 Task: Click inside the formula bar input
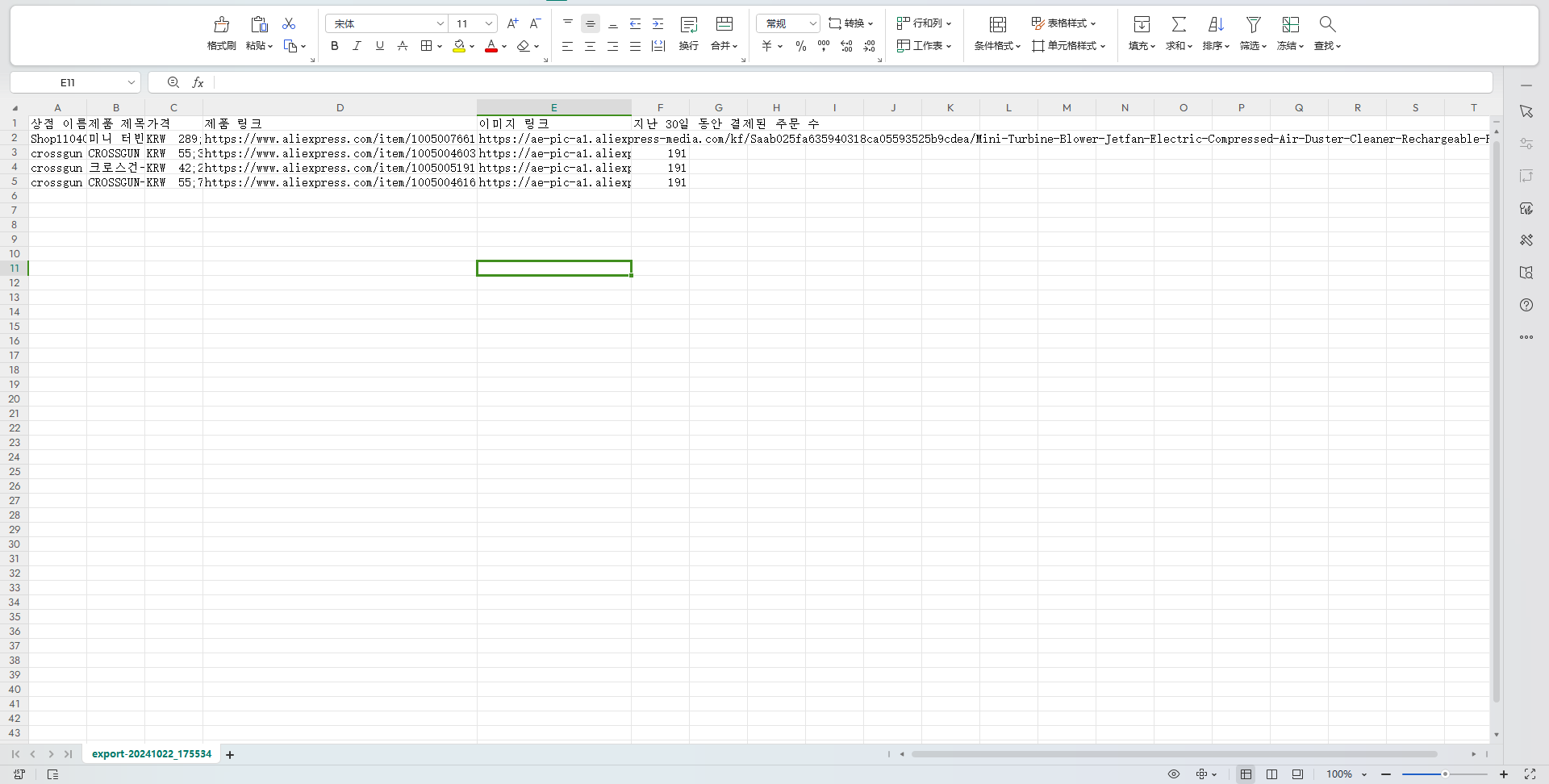[x=852, y=82]
